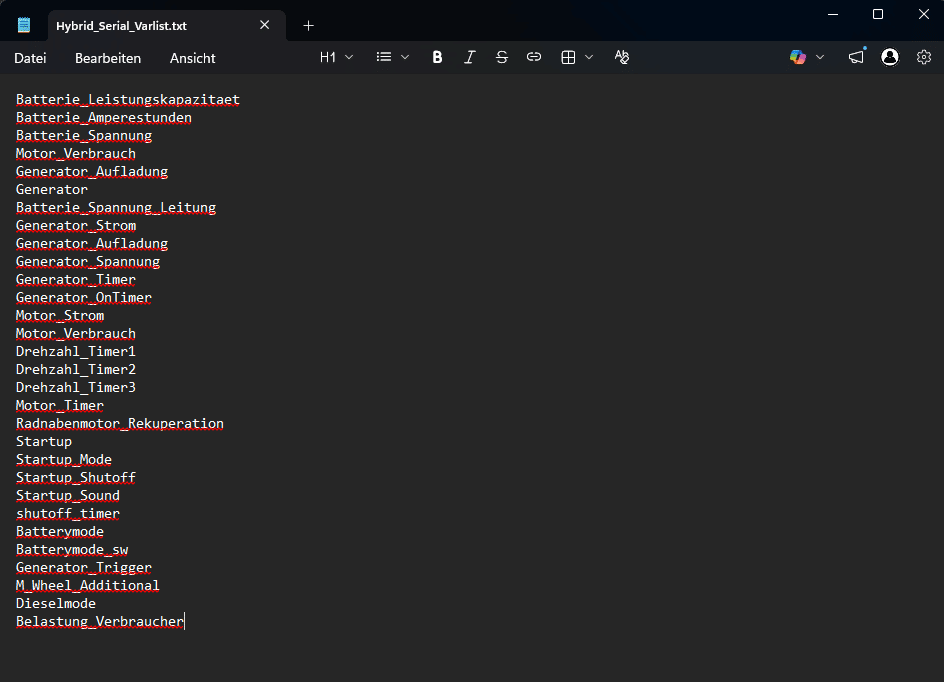The image size is (944, 682).
Task: Click the megaphone announcements icon
Action: coord(856,58)
